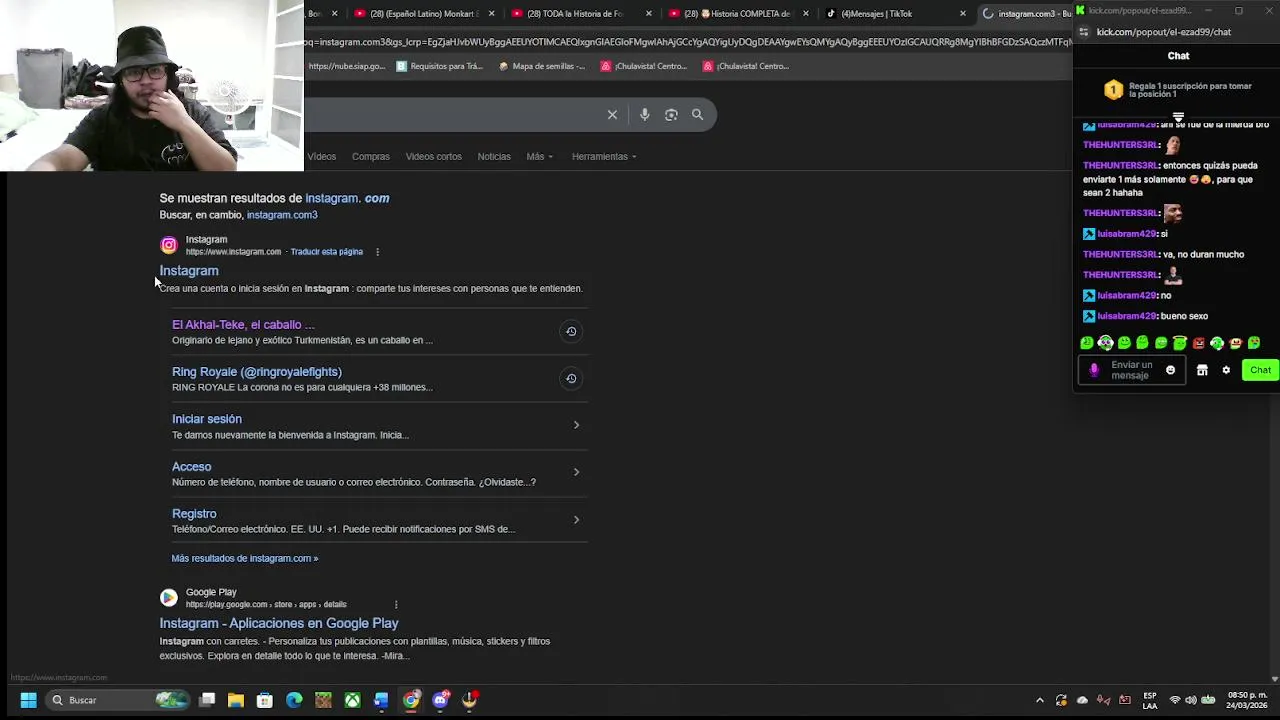Click the green Chat send button

[x=1260, y=370]
